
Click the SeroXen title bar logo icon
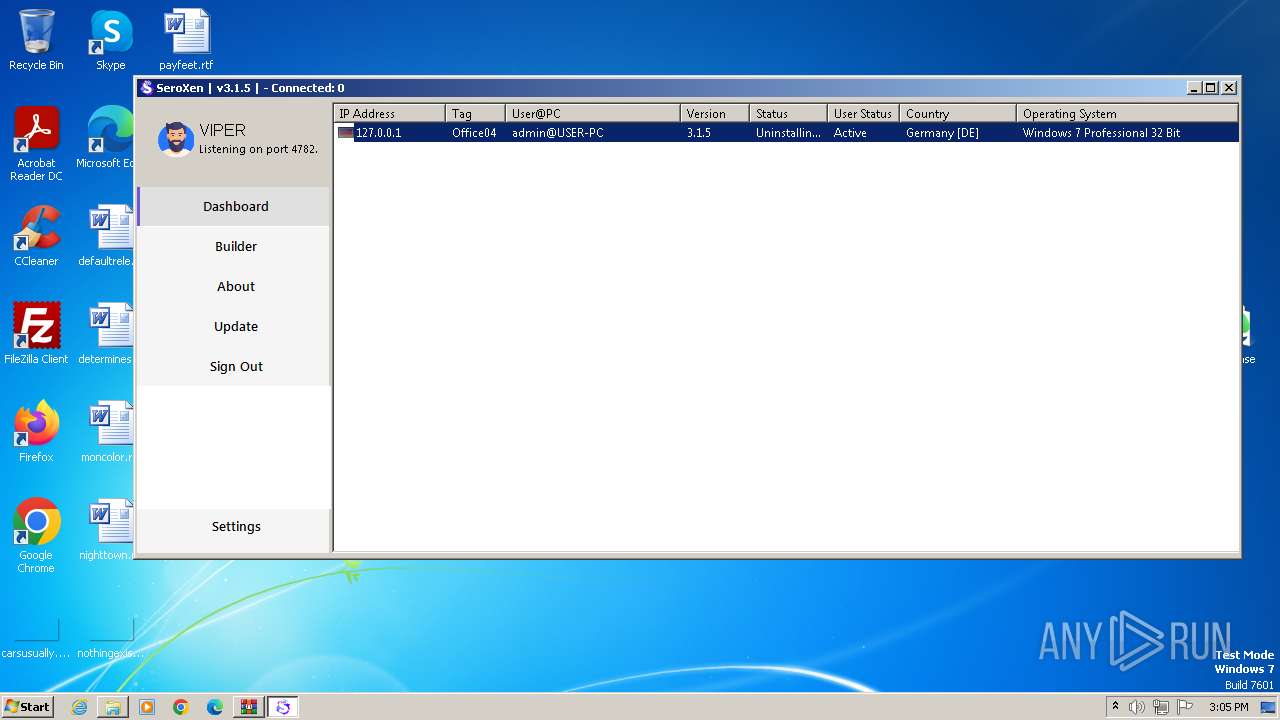point(146,88)
